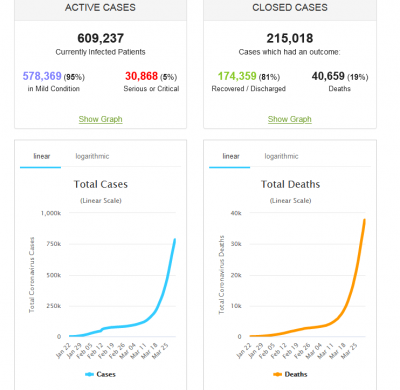This screenshot has width=400, height=390.
Task: Click 10k axis label on Deaths chart
Action: 236,306
